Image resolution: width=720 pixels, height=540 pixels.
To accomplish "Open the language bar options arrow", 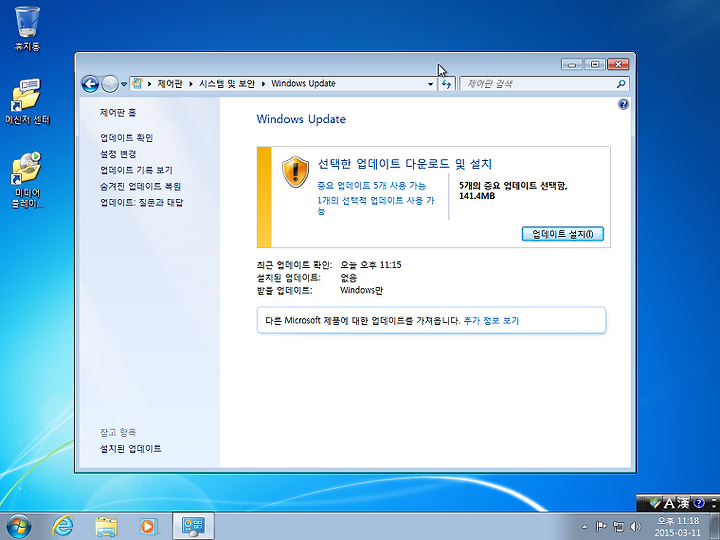I will tap(714, 504).
